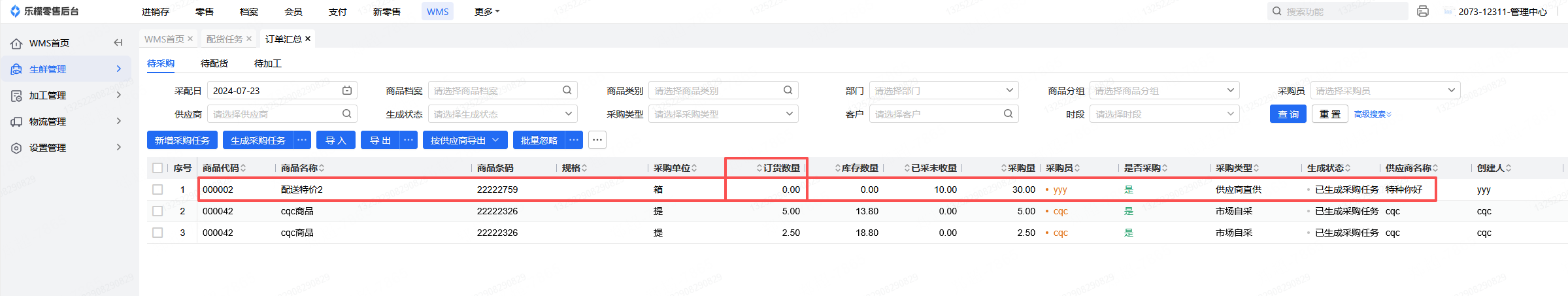
Task: Switch to the 待配货 tab
Action: (214, 63)
